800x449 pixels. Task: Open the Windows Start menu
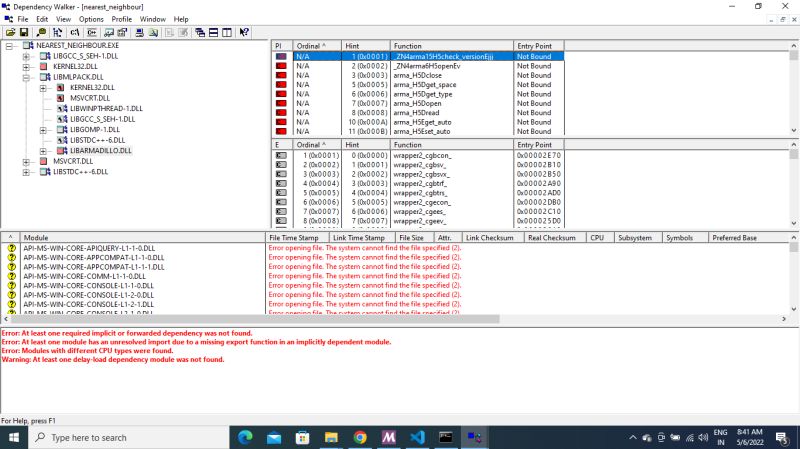coord(14,438)
